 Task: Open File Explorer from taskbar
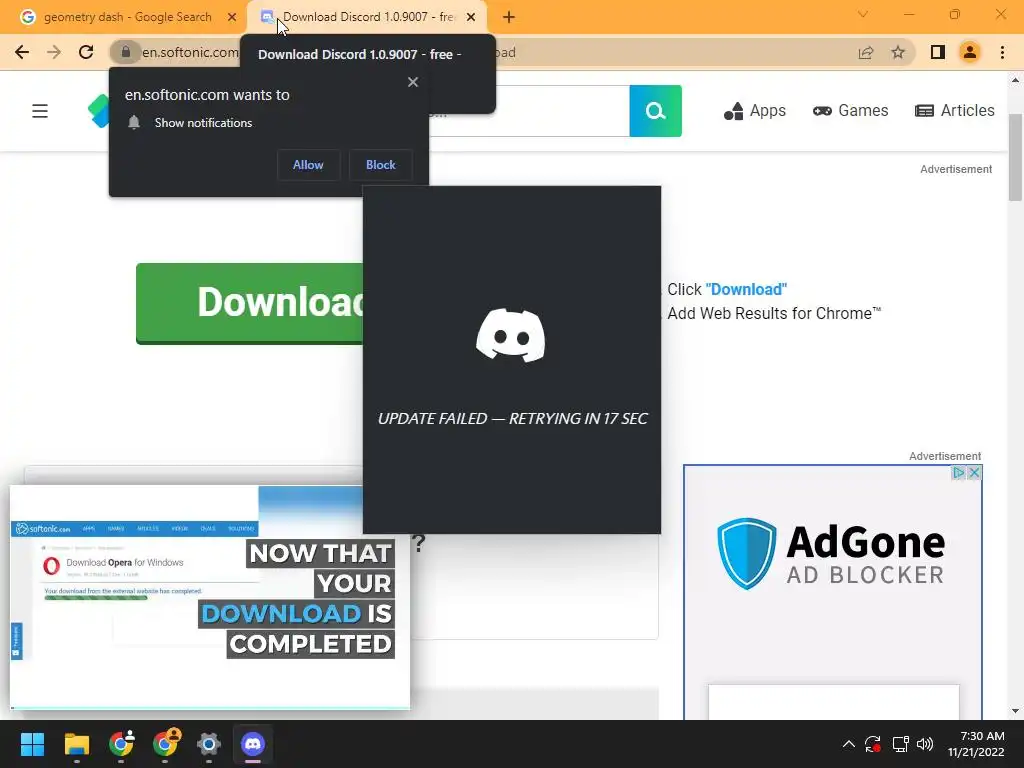76,744
